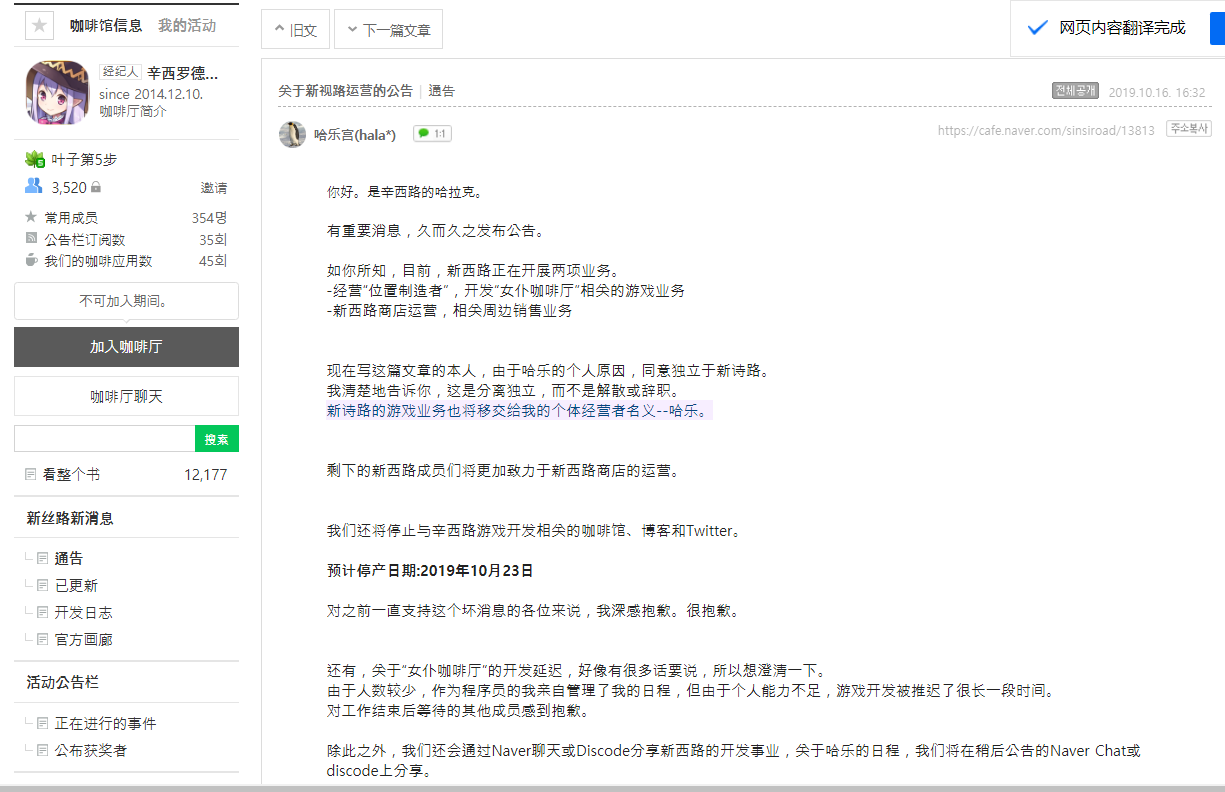The height and width of the screenshot is (792, 1225).
Task: Click the leaf rank level icon
Action: [x=35, y=159]
